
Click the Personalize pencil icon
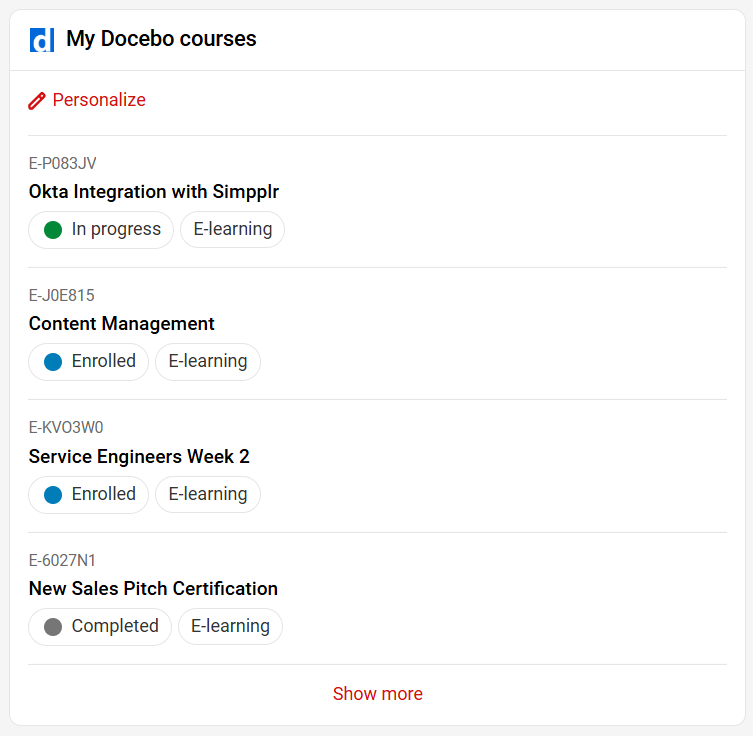(38, 100)
